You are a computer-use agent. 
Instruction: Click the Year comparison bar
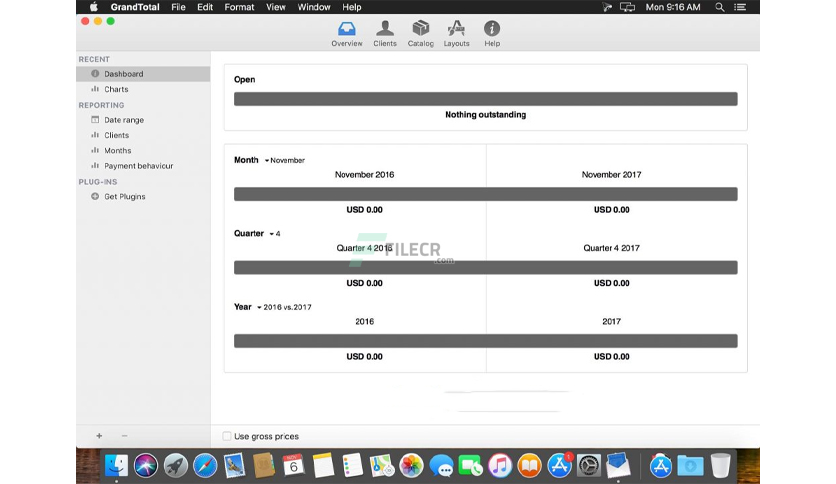[x=485, y=341]
